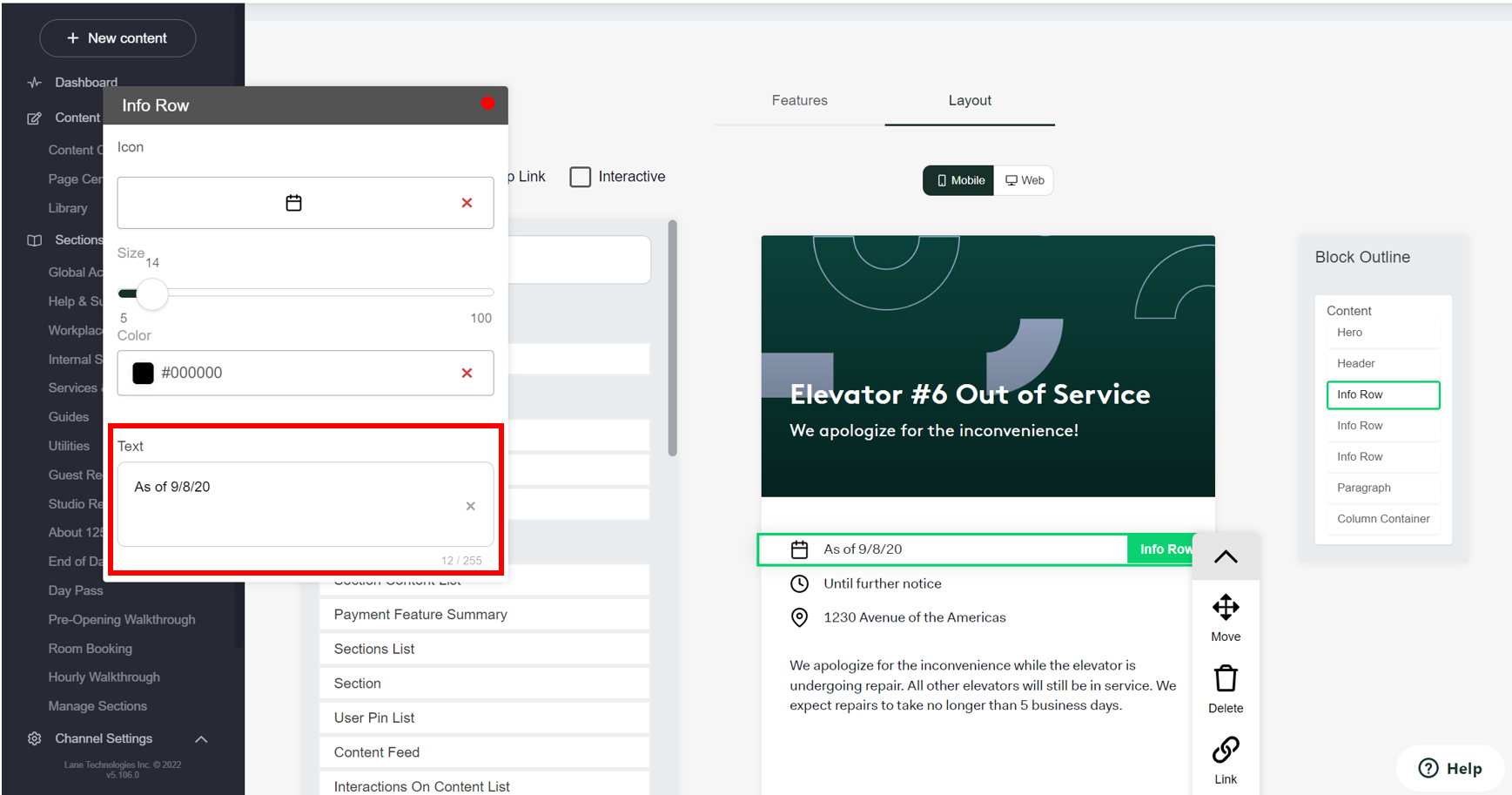This screenshot has width=1512, height=795.
Task: Open the icon picker field
Action: pyautogui.click(x=293, y=203)
